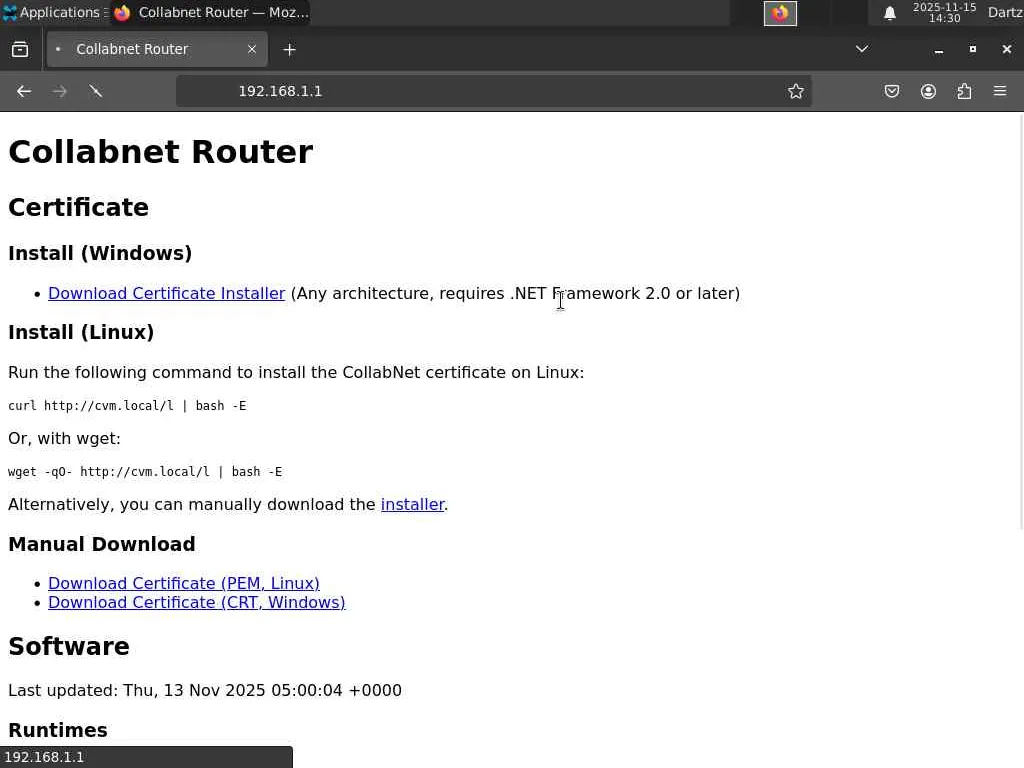Image resolution: width=1024 pixels, height=768 pixels.
Task: Open the notification bell in panel
Action: [x=889, y=13]
